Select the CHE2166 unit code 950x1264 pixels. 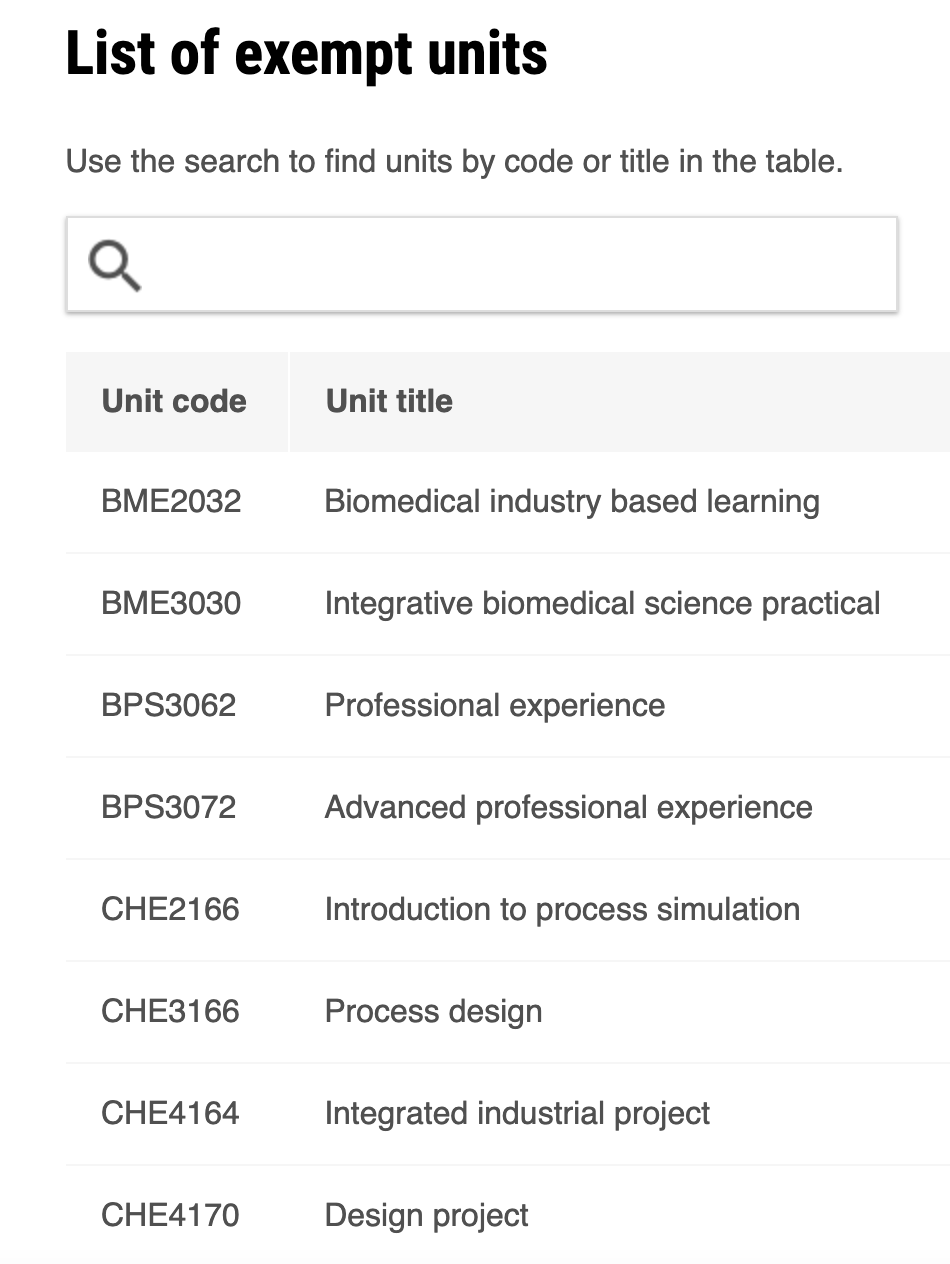[x=170, y=909]
